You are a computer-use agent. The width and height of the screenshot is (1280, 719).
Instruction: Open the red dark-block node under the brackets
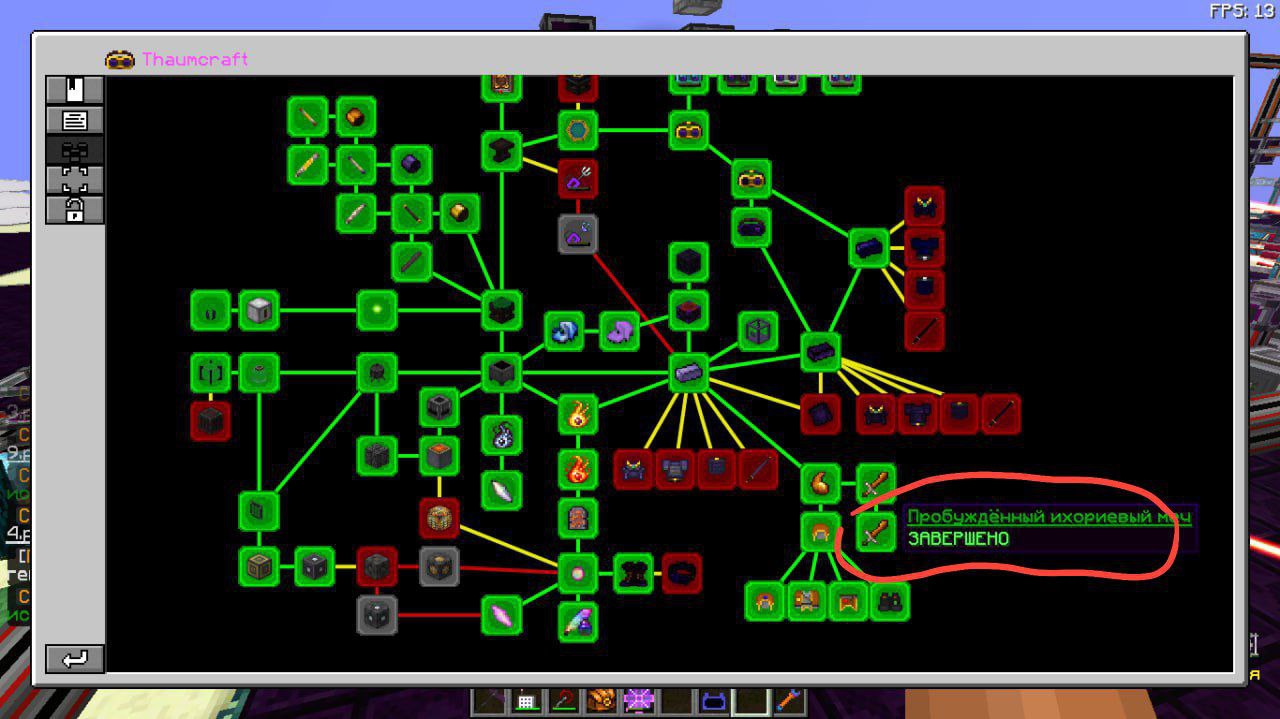(211, 421)
